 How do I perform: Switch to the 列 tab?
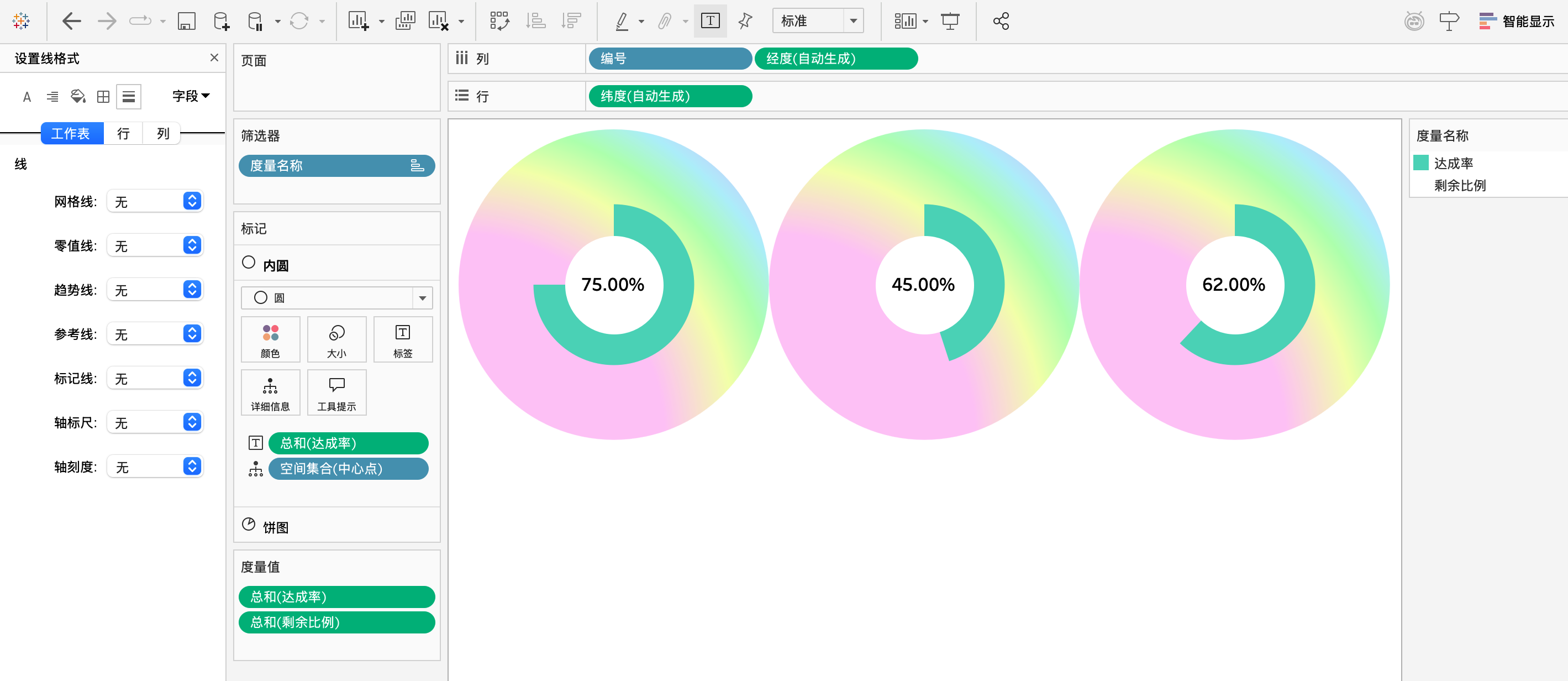click(x=162, y=133)
